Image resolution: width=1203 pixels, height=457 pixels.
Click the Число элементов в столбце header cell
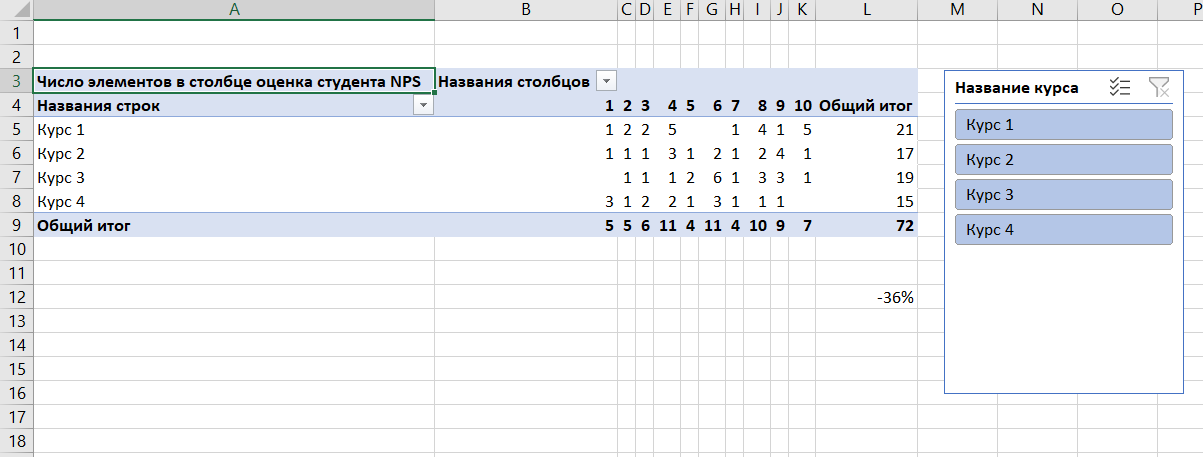[234, 81]
